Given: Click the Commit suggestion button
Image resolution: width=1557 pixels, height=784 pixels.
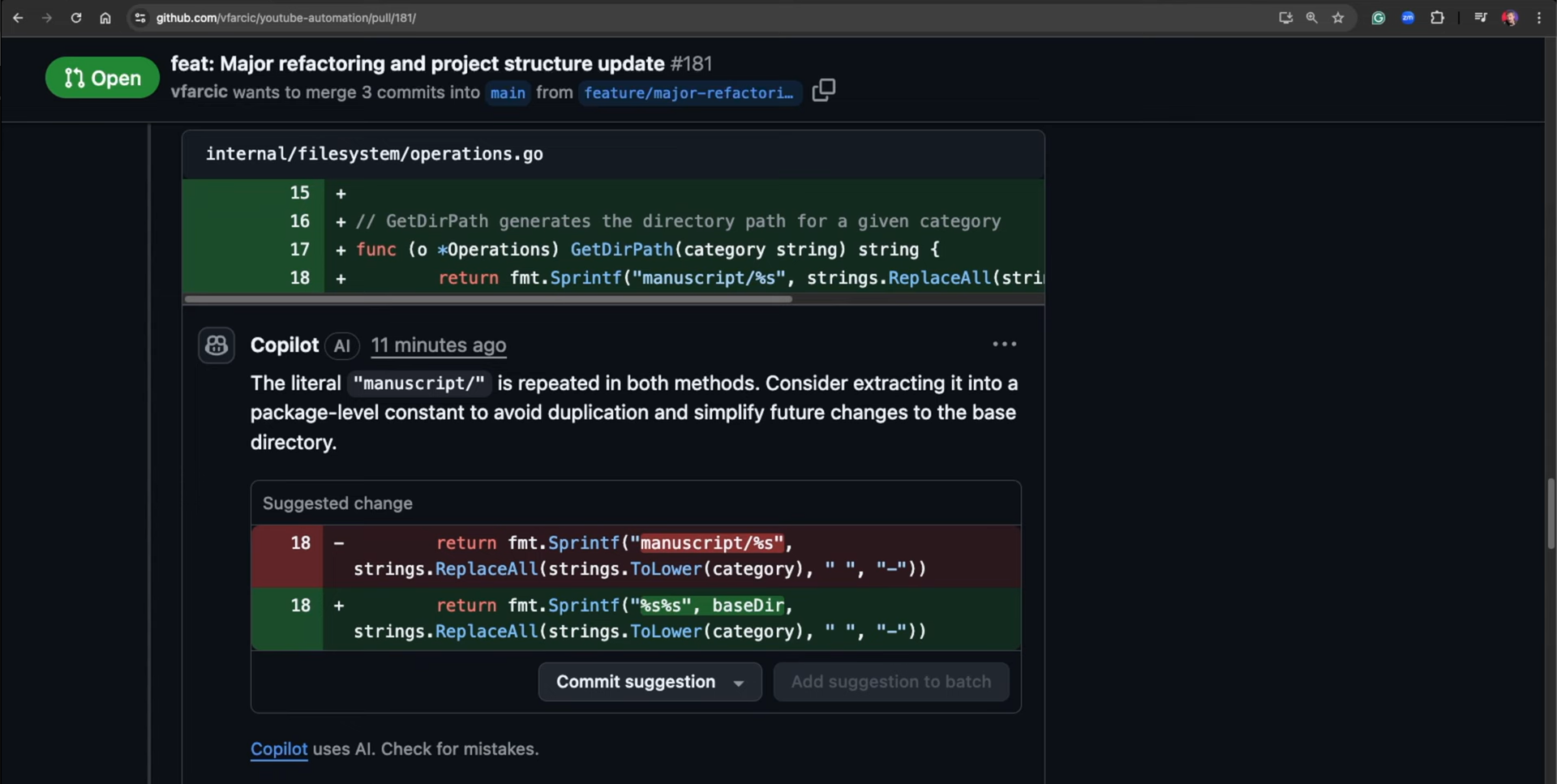Looking at the screenshot, I should (635, 682).
